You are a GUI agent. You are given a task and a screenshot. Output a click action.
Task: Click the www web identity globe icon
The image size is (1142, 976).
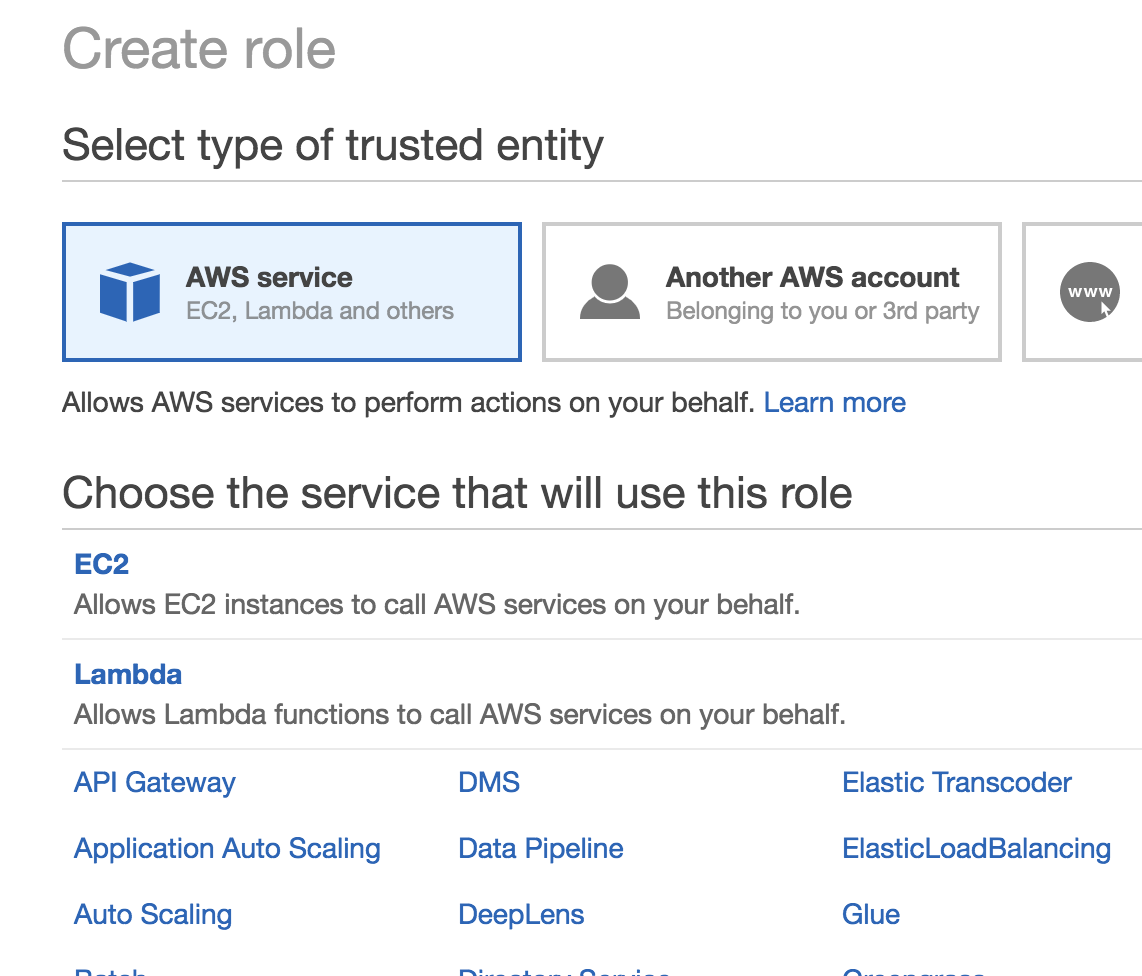pyautogui.click(x=1089, y=292)
